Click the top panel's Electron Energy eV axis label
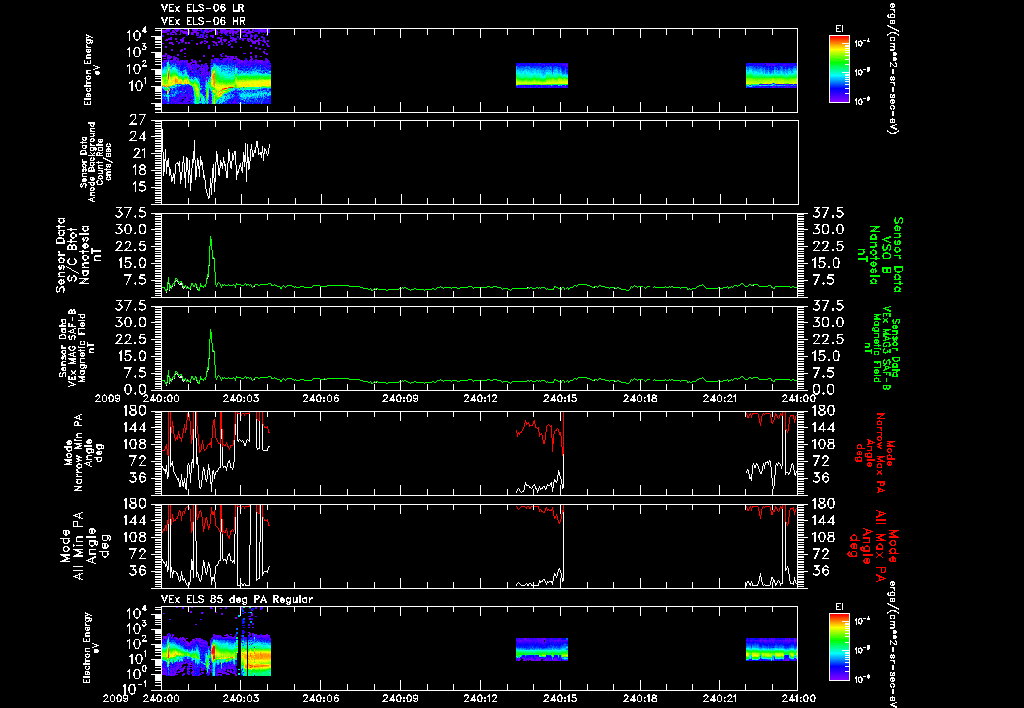This screenshot has height=708, width=1024. (92, 69)
